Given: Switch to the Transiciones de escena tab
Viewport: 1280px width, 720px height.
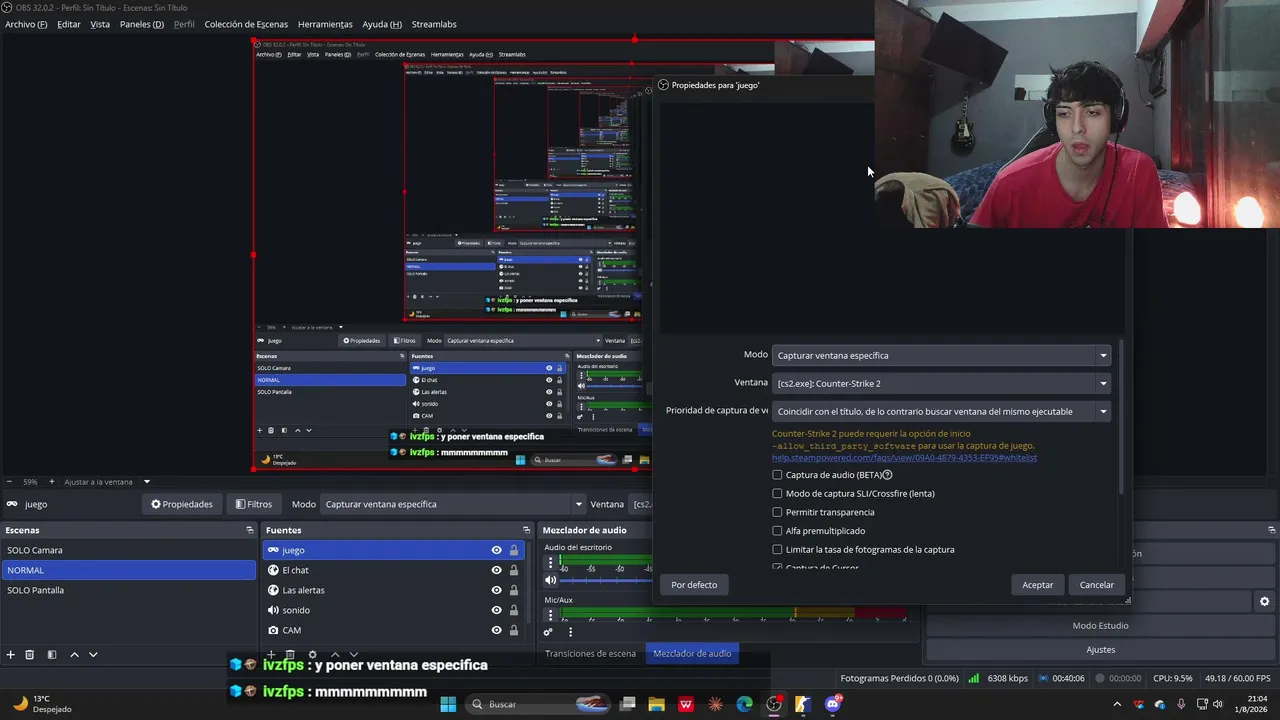Looking at the screenshot, I should coord(590,653).
